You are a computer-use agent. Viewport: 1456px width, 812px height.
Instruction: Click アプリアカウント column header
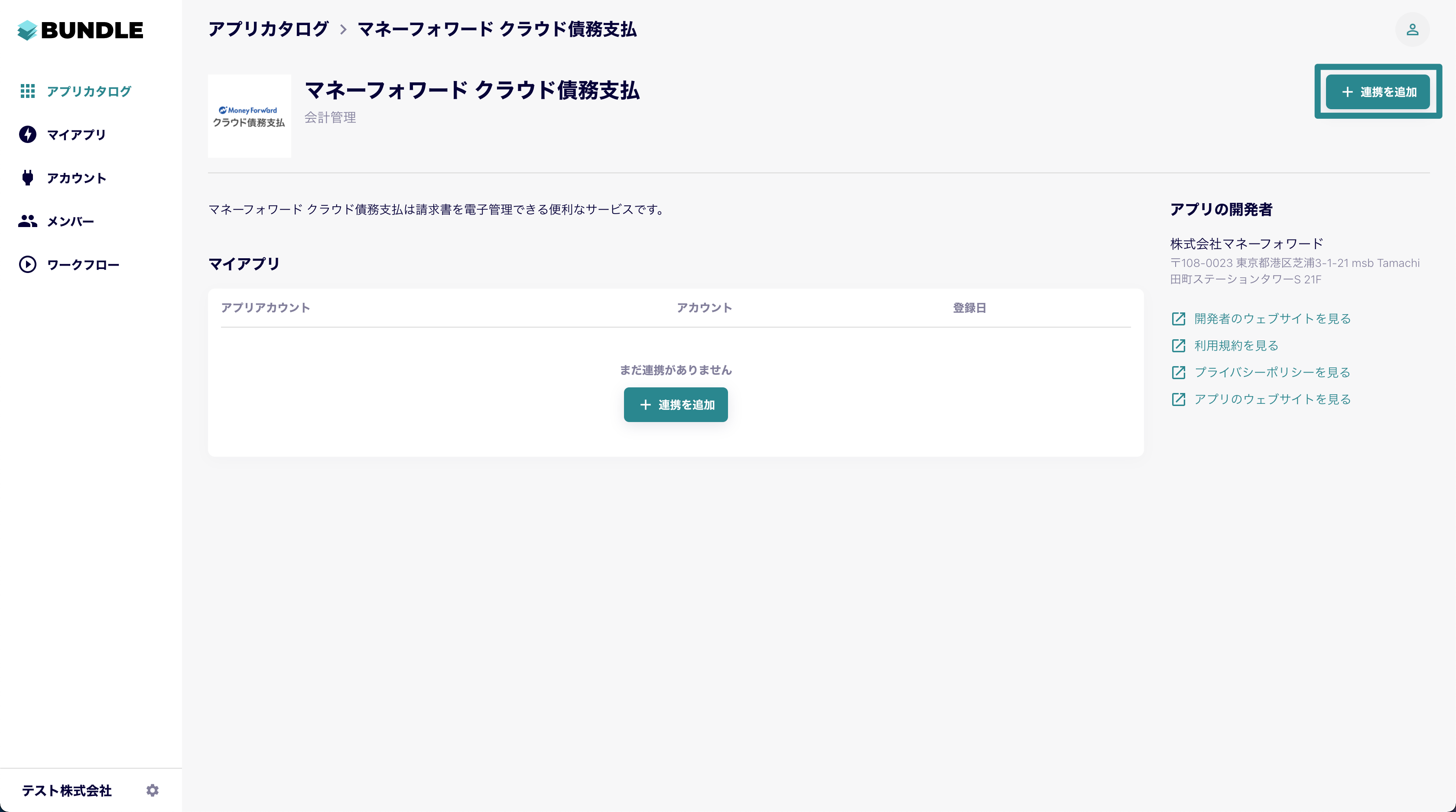[265, 307]
